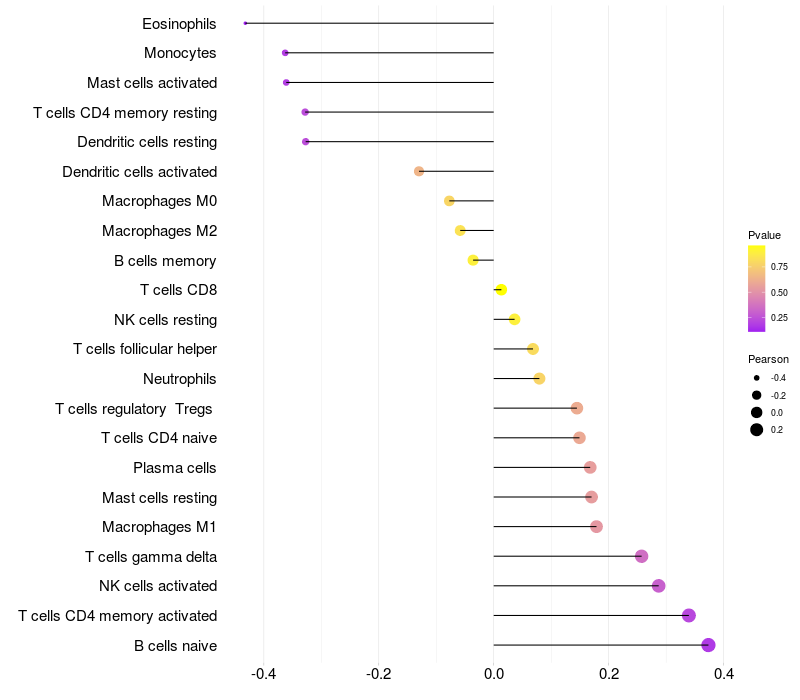Click the T cells CD8 yellow dot

501,290
